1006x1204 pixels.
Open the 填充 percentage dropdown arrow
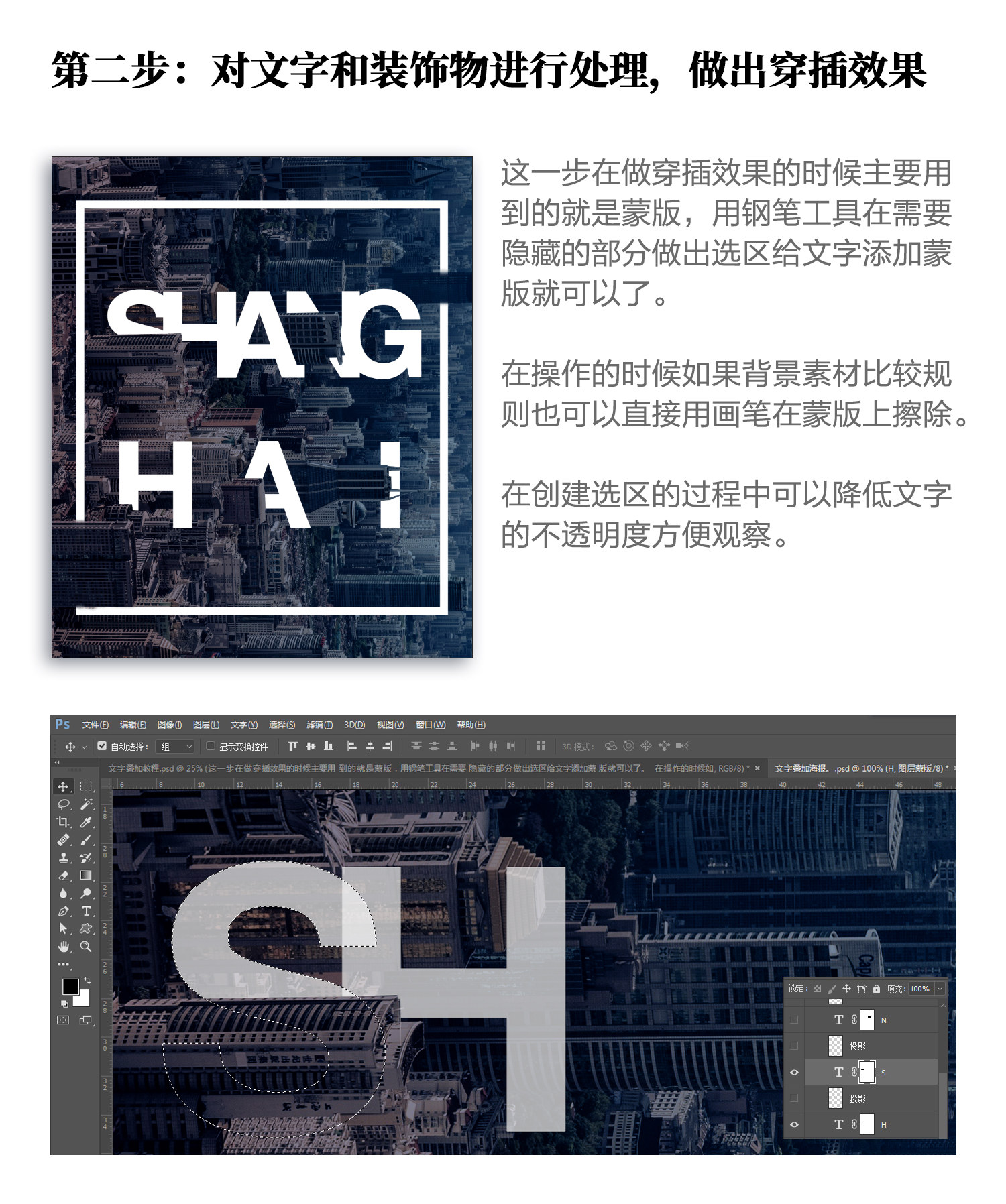click(940, 989)
